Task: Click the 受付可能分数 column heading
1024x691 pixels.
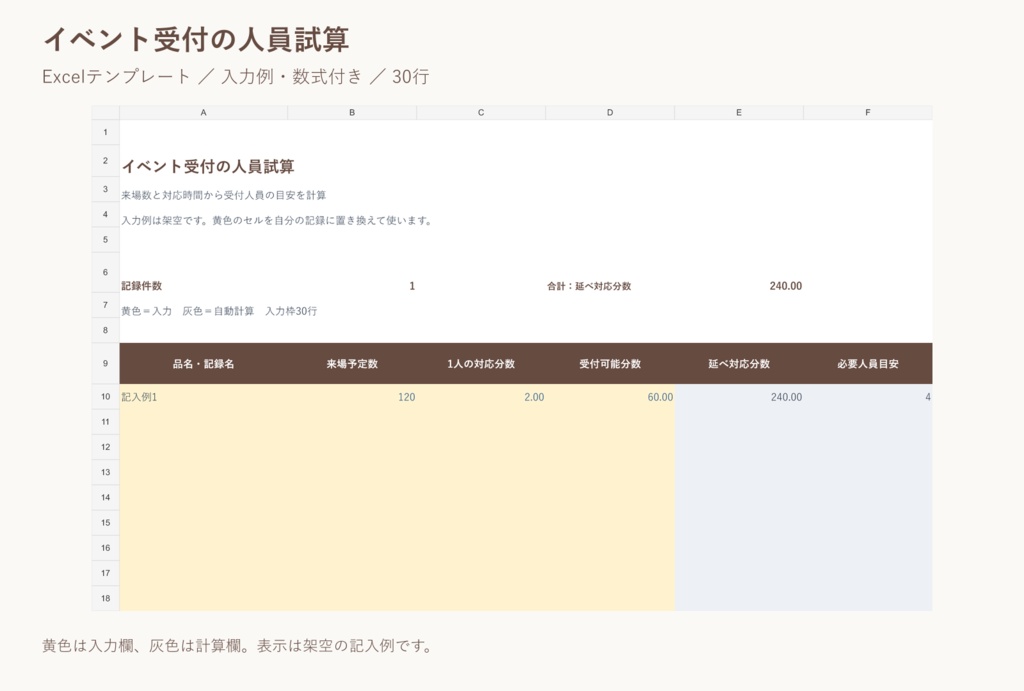Action: click(610, 364)
